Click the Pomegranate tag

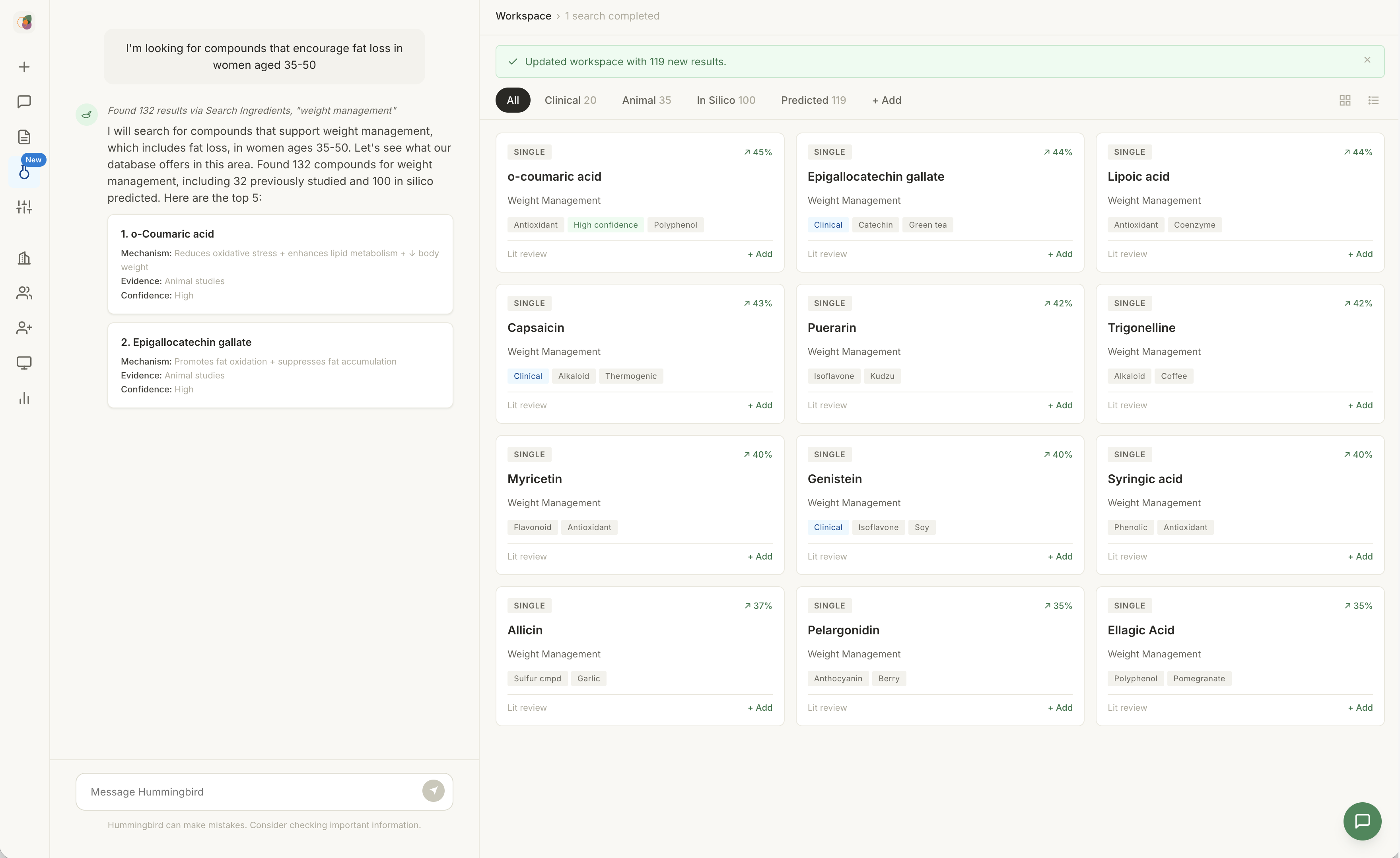click(1199, 679)
